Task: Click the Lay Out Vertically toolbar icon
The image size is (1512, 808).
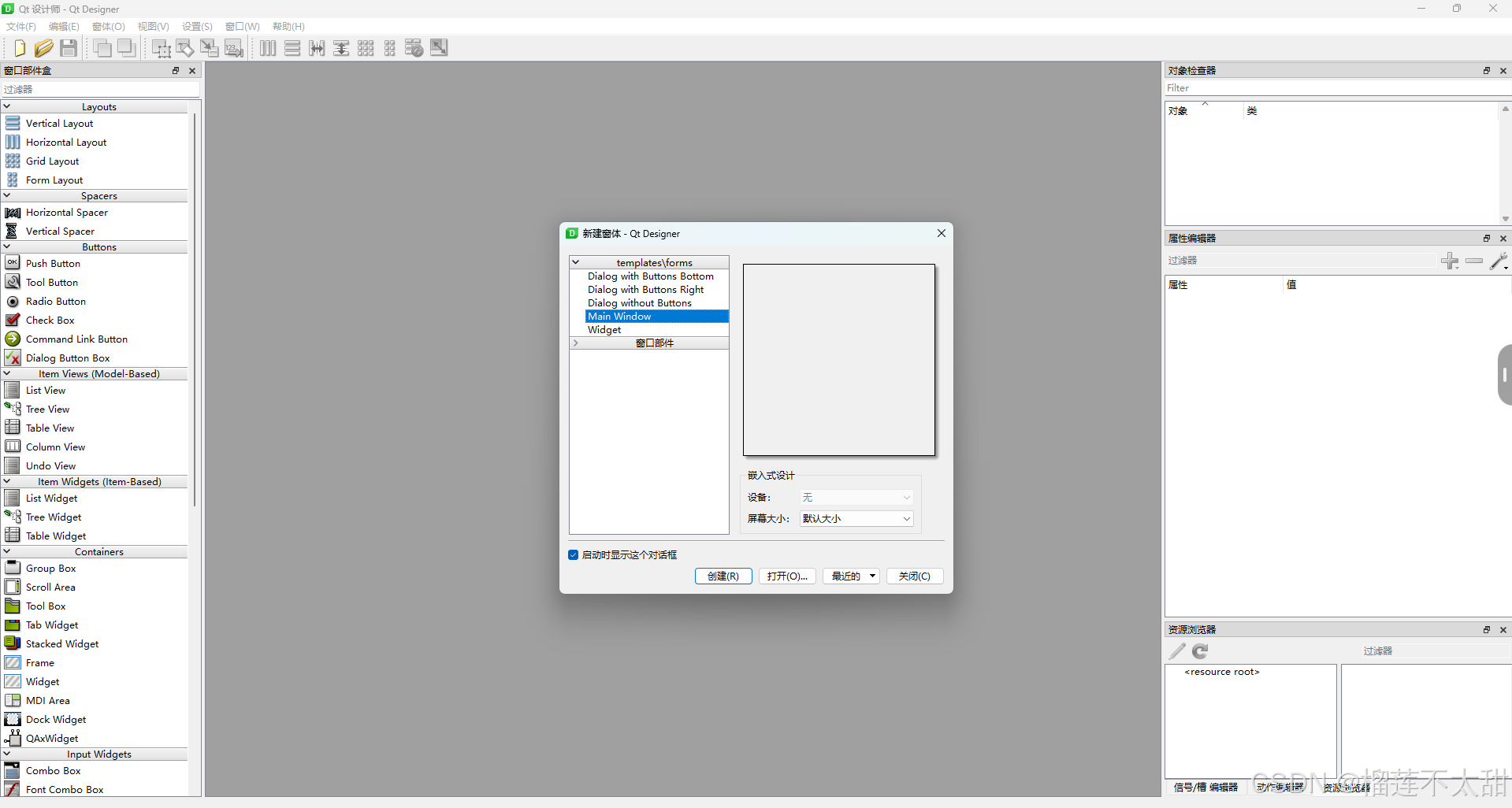Action: click(x=292, y=48)
